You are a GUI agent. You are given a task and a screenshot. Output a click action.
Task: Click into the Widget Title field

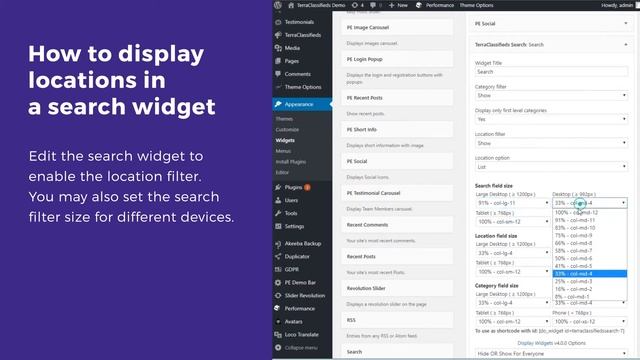(551, 72)
